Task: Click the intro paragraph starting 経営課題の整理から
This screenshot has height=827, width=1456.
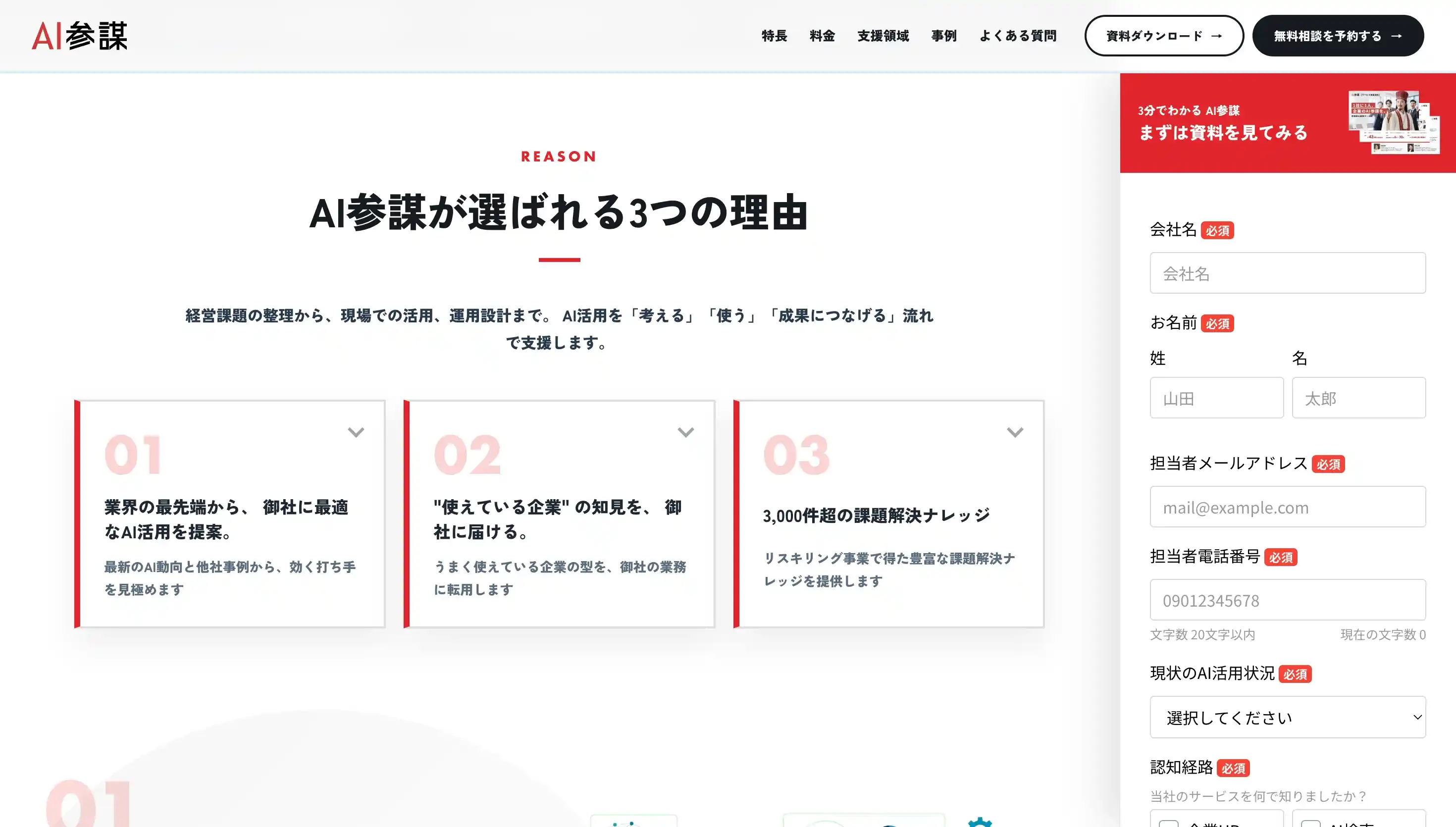Action: 559,329
